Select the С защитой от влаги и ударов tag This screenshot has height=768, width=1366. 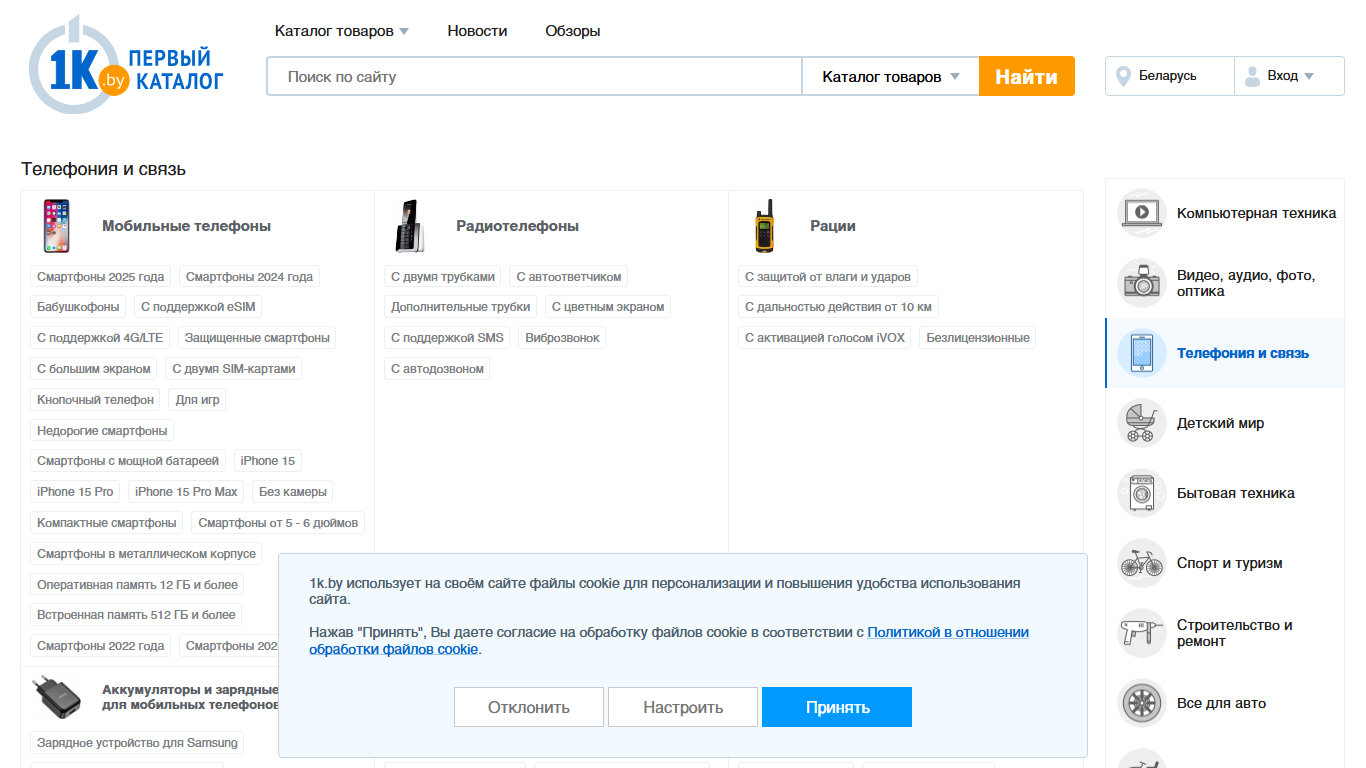(x=828, y=277)
